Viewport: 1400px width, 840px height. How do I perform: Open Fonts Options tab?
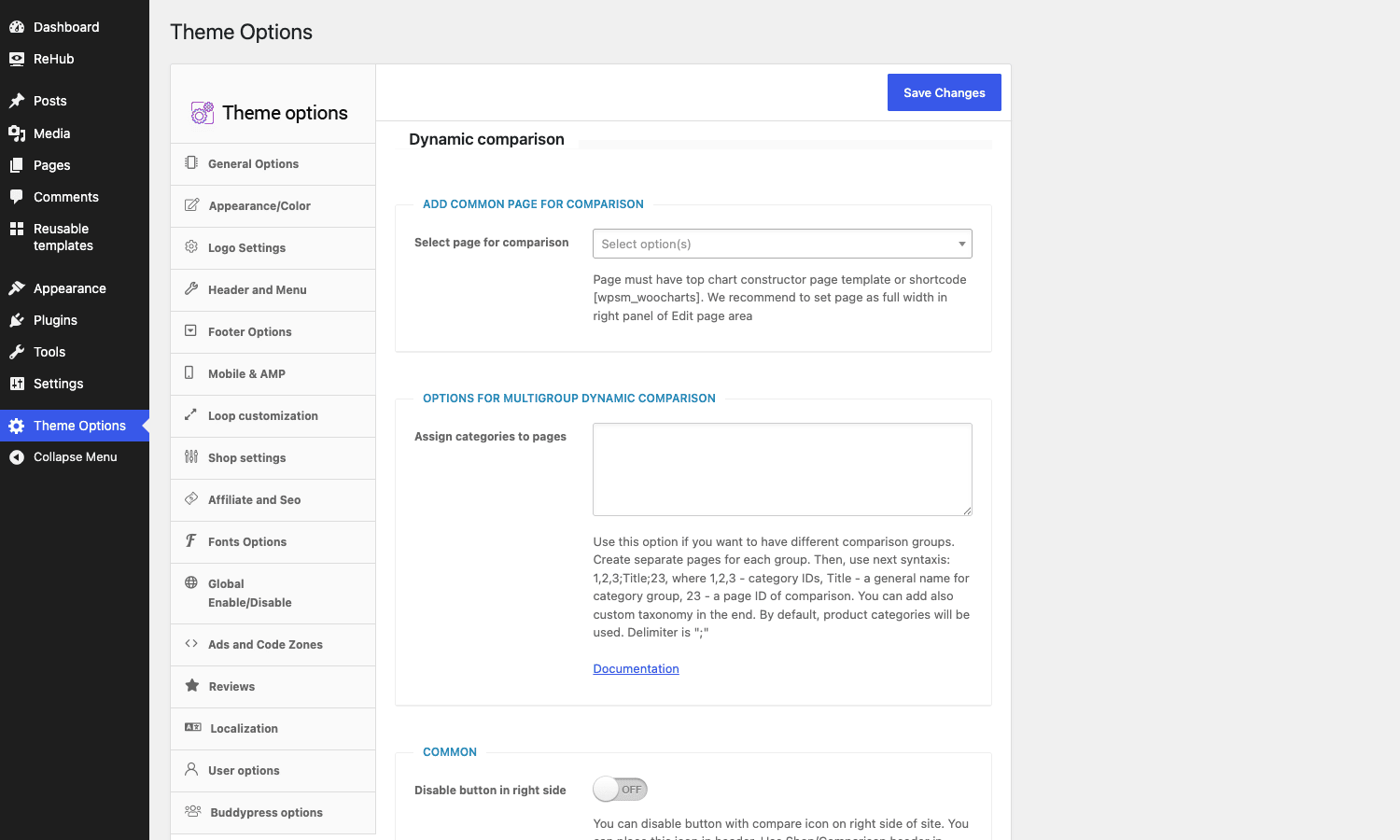tap(273, 542)
